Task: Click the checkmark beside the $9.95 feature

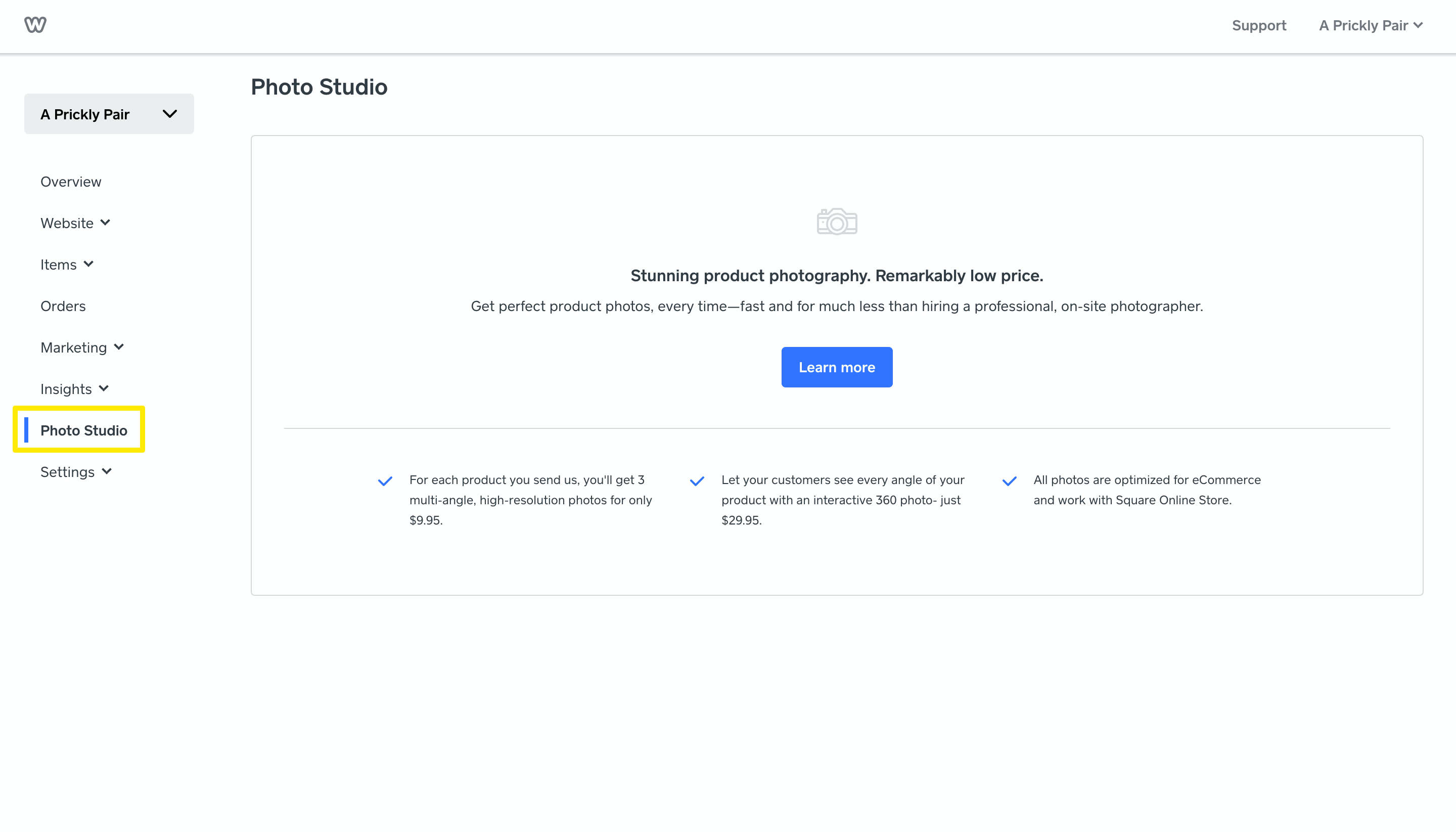Action: click(385, 481)
